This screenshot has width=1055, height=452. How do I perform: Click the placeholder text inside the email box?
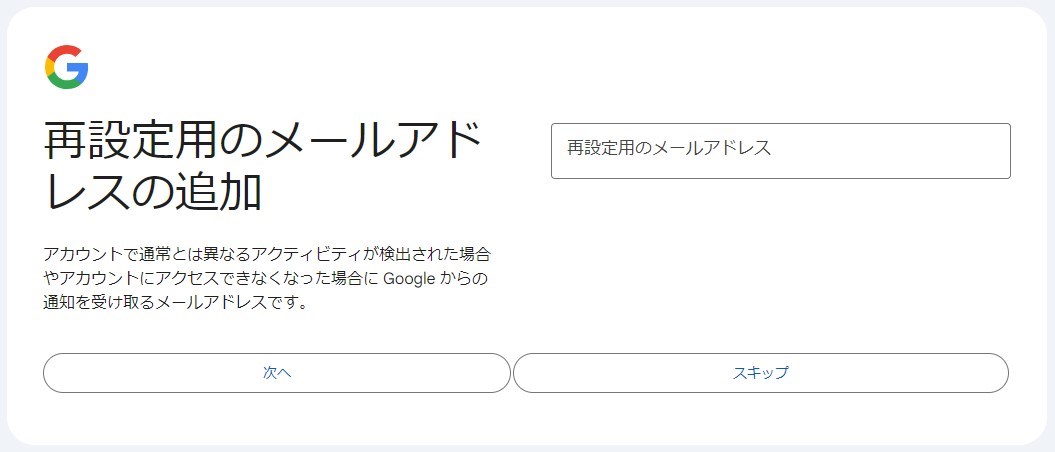(669, 148)
